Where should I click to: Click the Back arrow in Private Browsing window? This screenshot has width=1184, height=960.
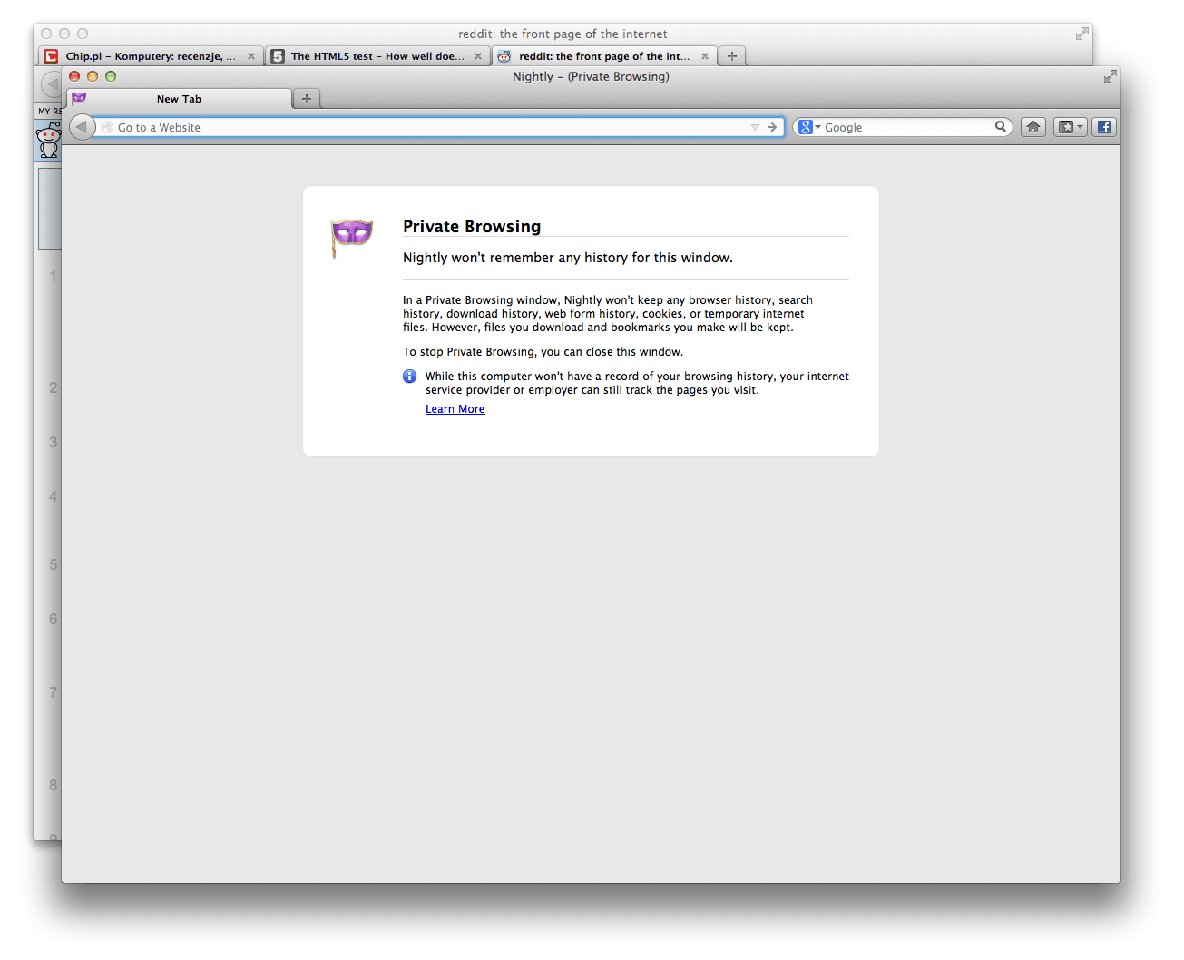82,127
